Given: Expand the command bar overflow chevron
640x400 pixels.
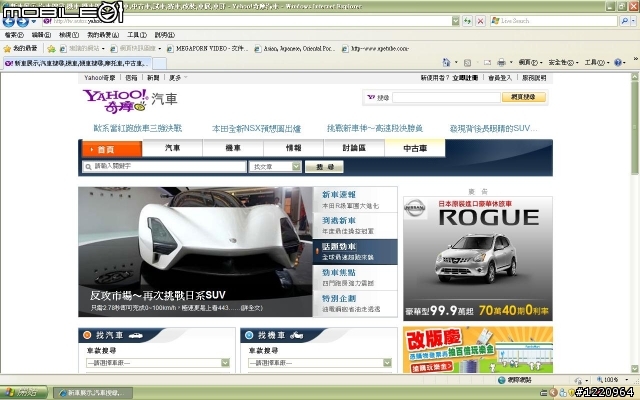Looking at the screenshot, I should click(636, 60).
